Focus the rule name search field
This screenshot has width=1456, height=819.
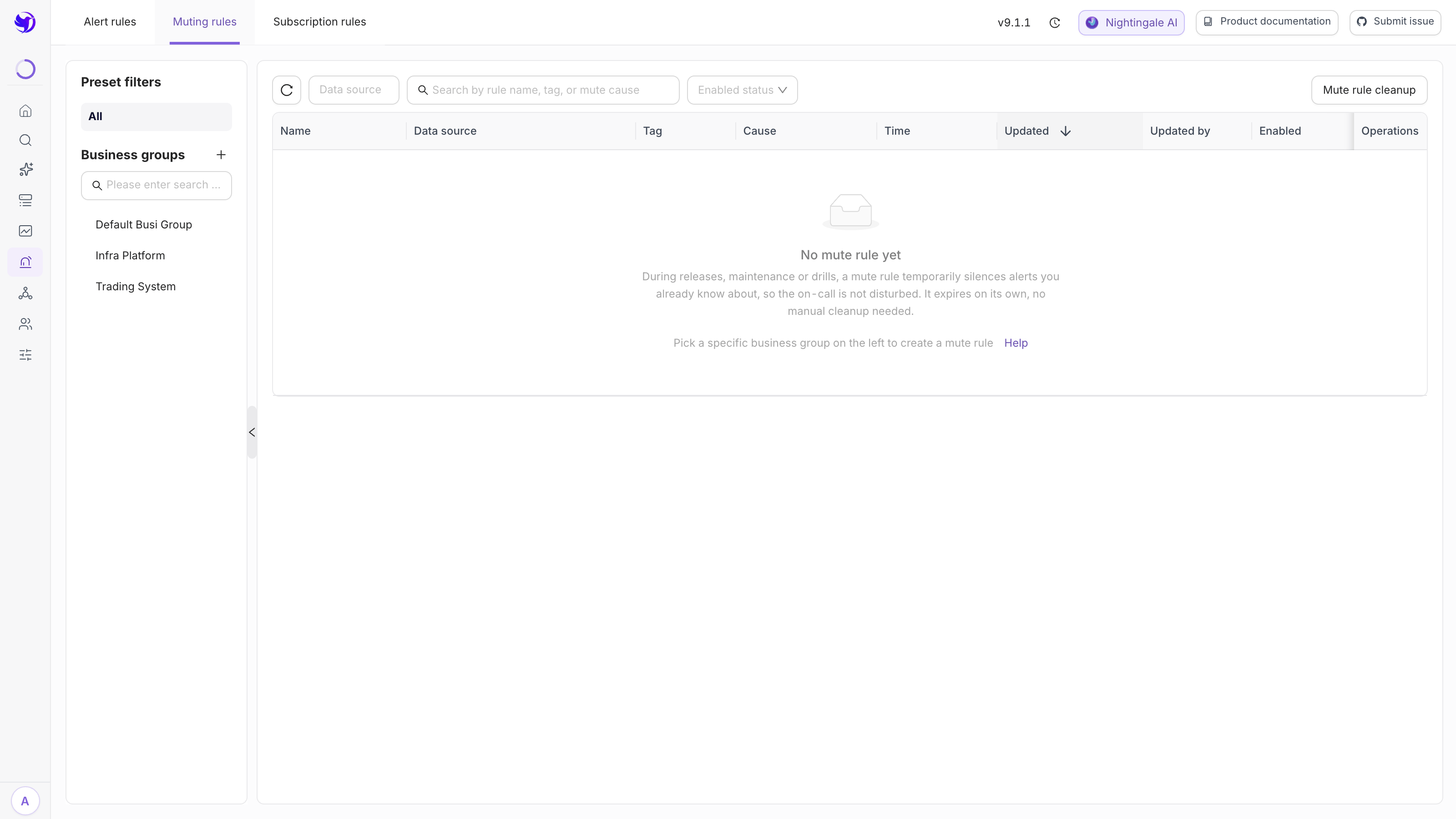[x=543, y=90]
